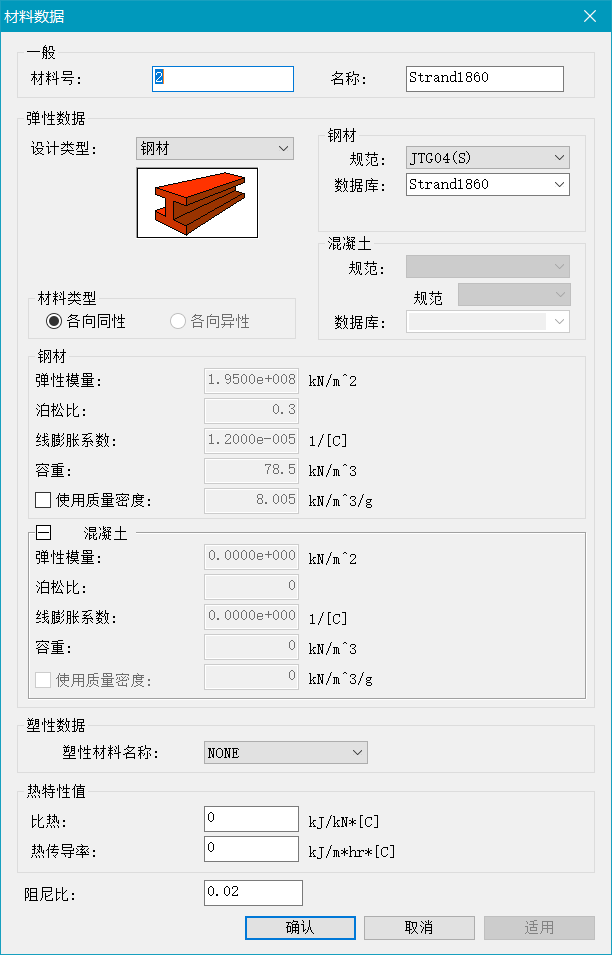Enable the 钢材 使用质量密度 checkbox
The width and height of the screenshot is (612, 955).
[43, 500]
